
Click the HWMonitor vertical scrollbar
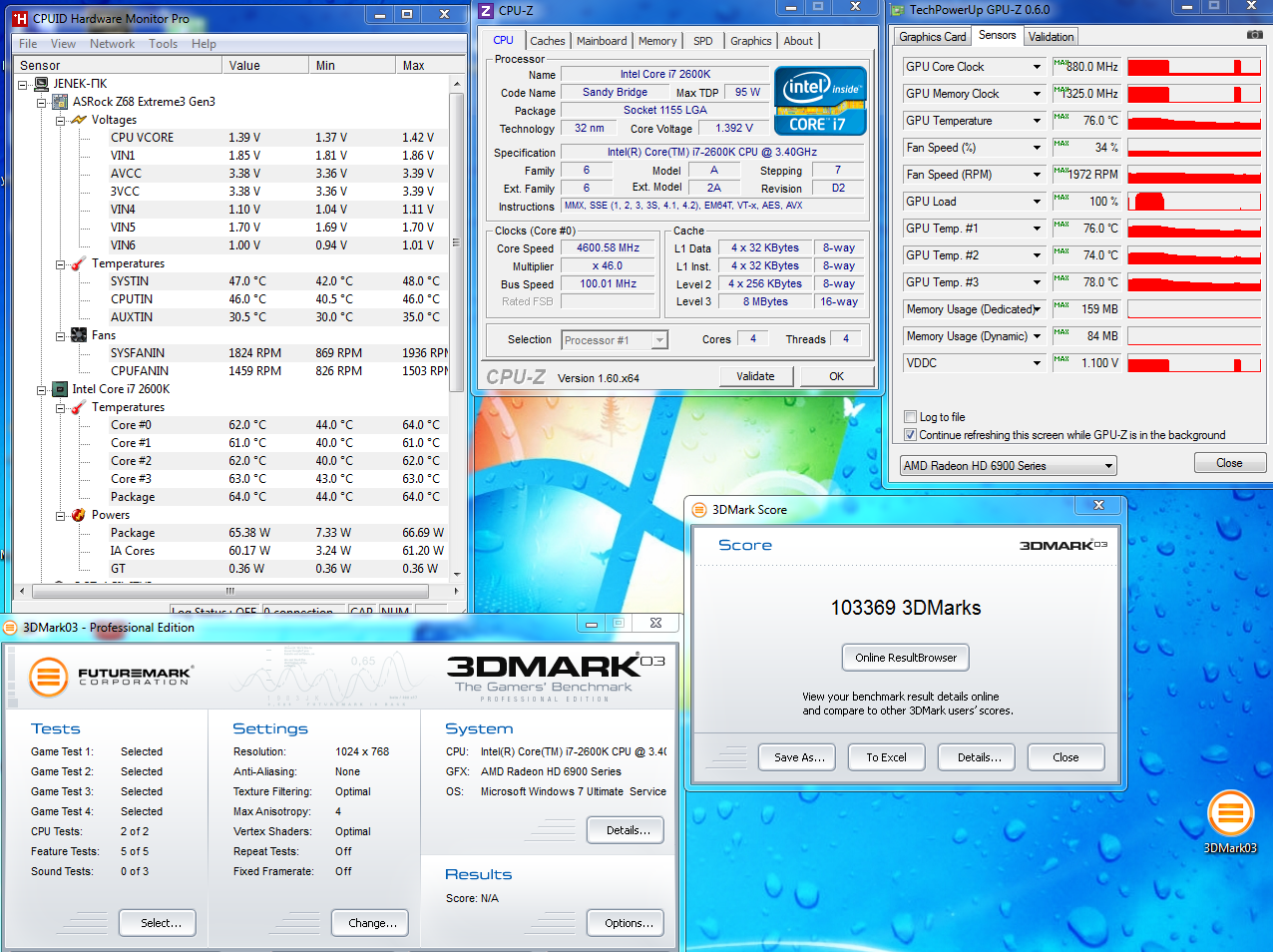[x=457, y=328]
